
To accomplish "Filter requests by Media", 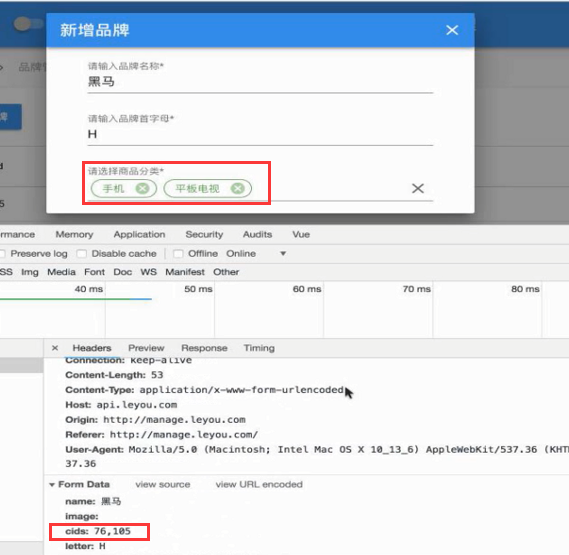I will tap(61, 272).
